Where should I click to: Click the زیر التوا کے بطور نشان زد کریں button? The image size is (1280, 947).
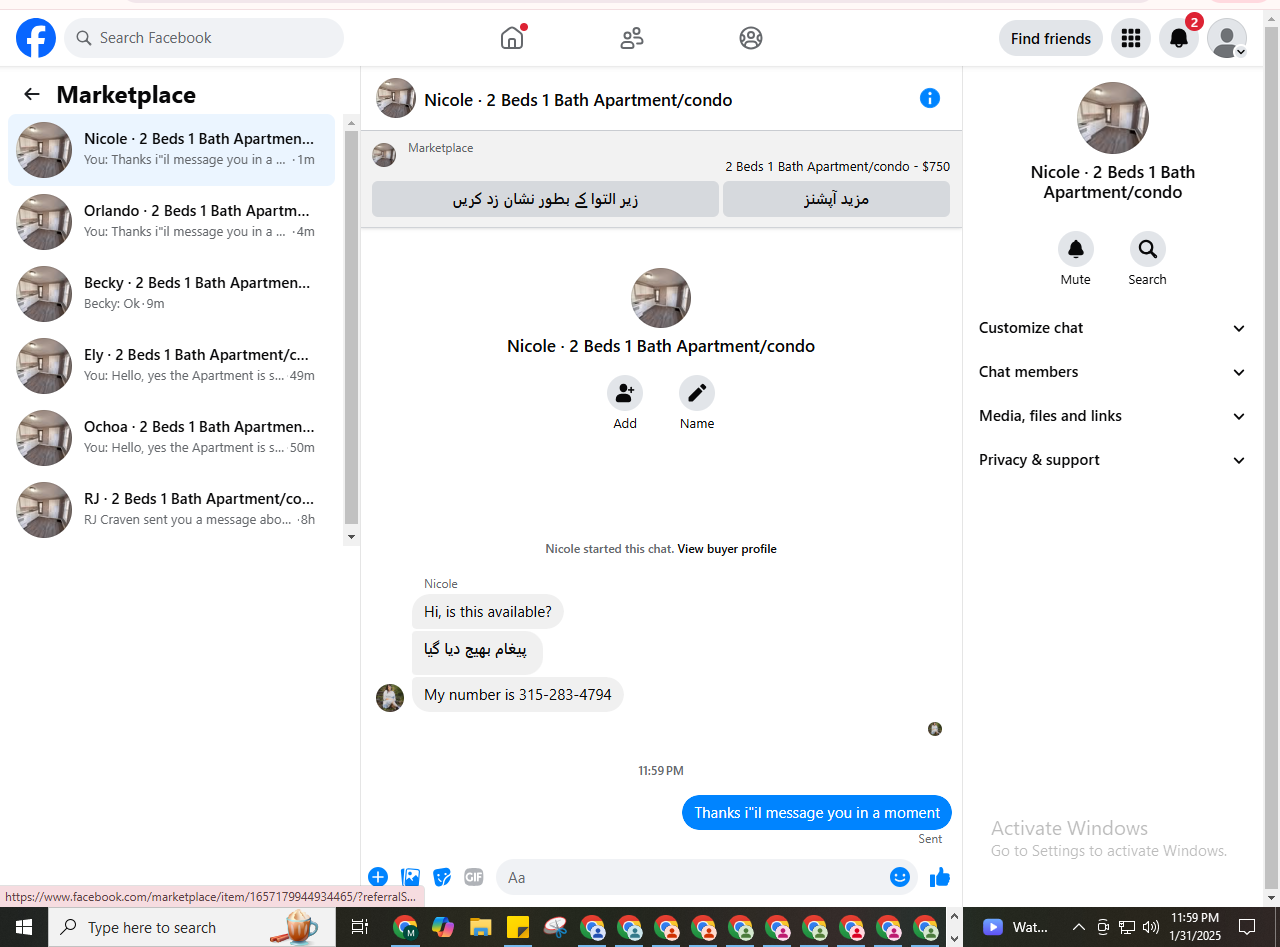[545, 199]
